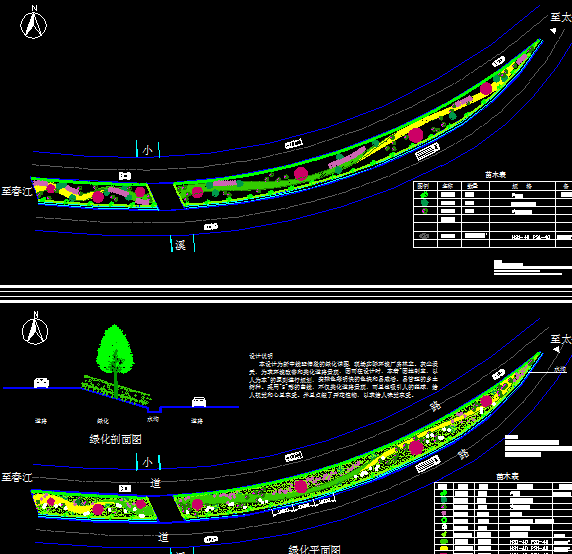This screenshot has height=554, width=572.
Task: Click the '设计说明' heading text
Action: pyautogui.click(x=260, y=356)
